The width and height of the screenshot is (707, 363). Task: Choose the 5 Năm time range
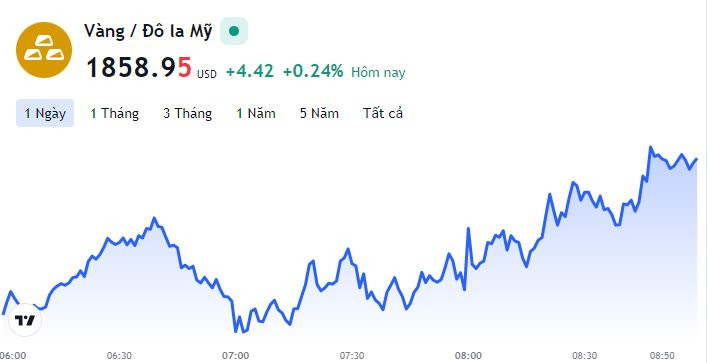319,113
